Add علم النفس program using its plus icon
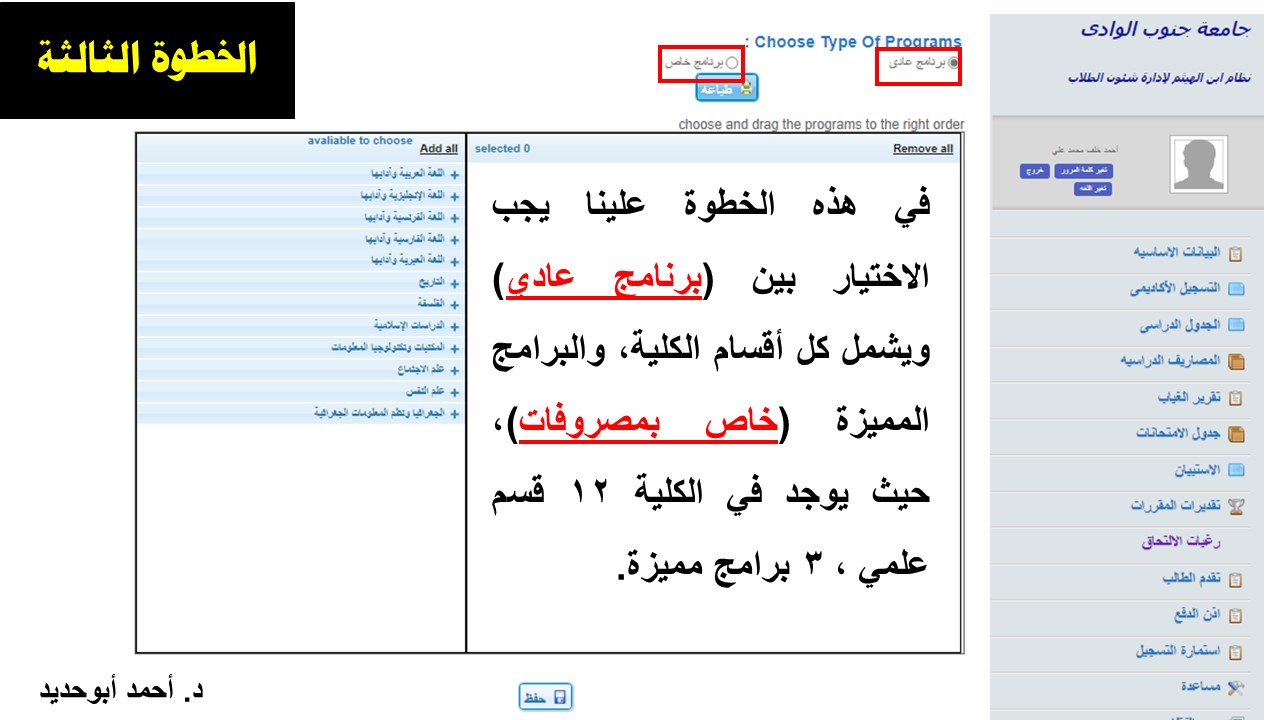This screenshot has height=720, width=1280. pyautogui.click(x=455, y=392)
